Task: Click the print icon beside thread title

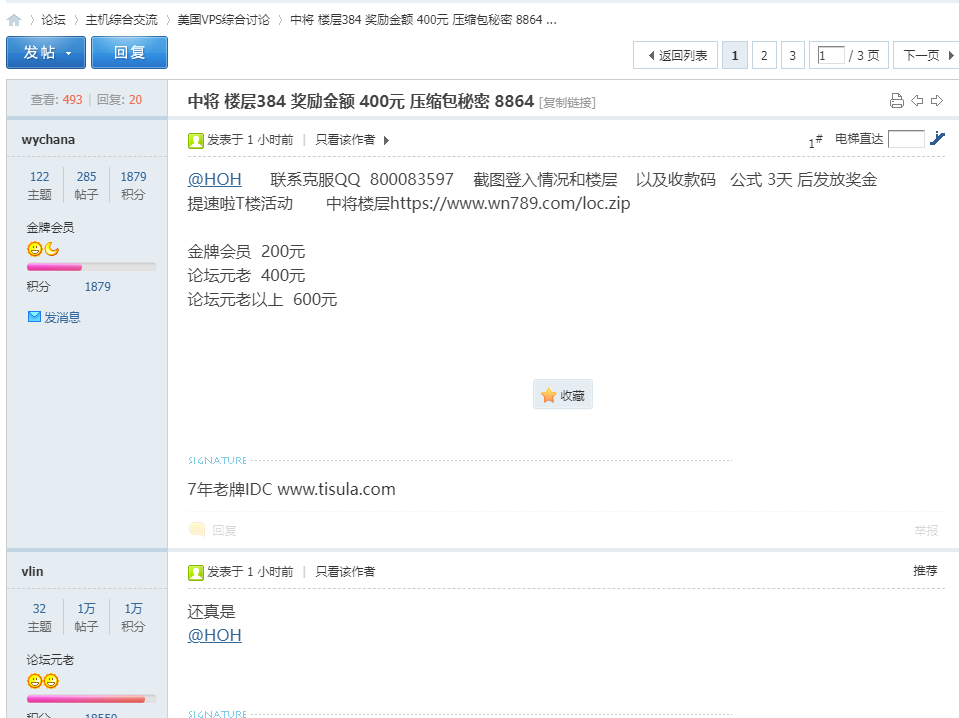Action: point(896,100)
